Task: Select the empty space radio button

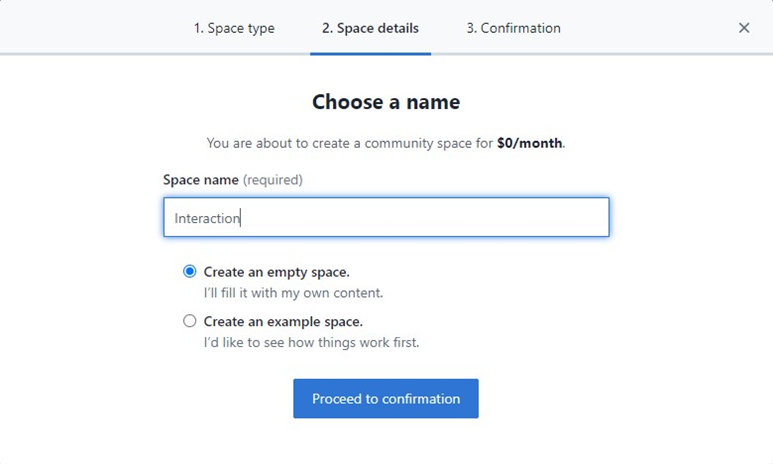Action: [190, 272]
